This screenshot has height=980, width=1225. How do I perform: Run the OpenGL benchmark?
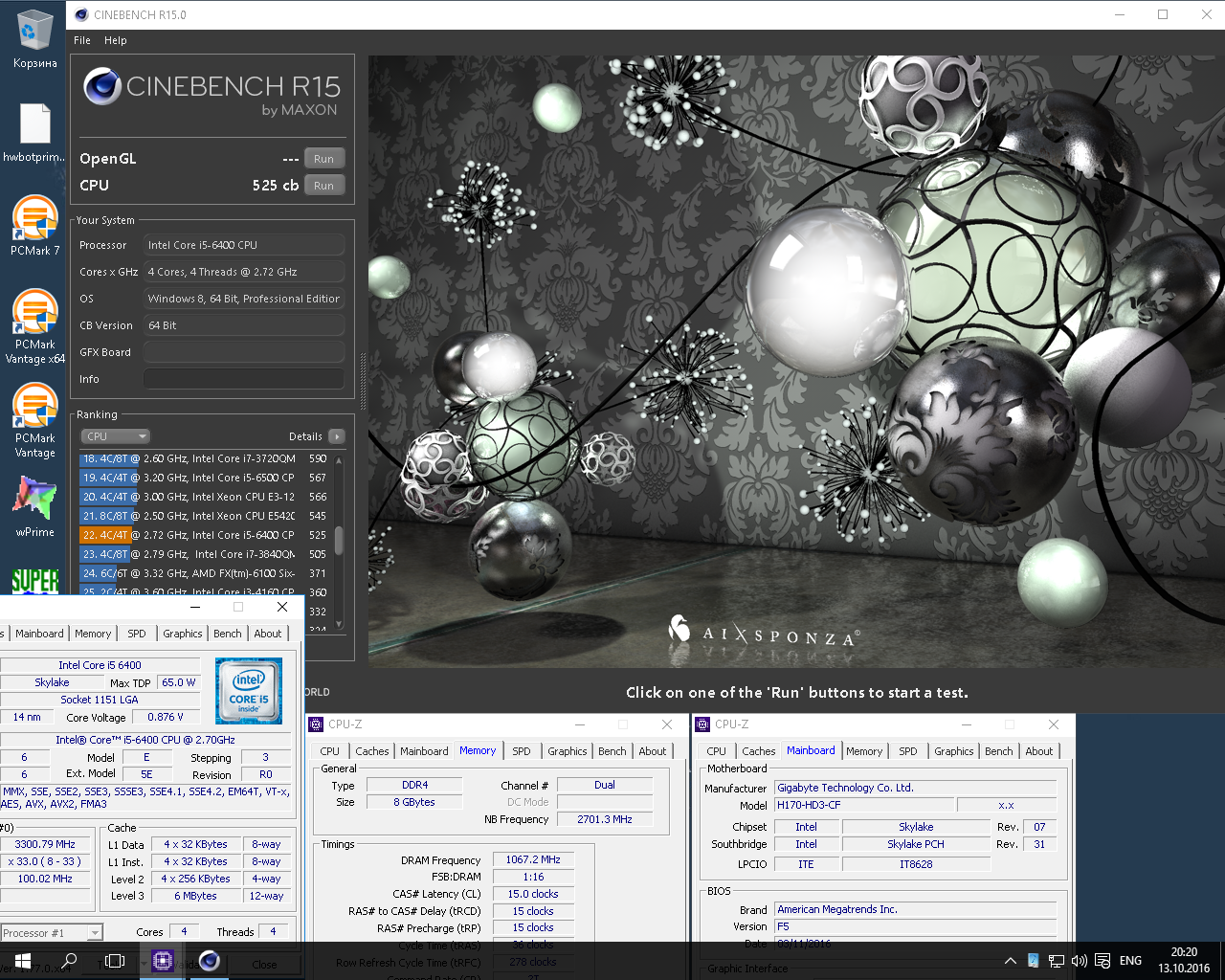(323, 159)
